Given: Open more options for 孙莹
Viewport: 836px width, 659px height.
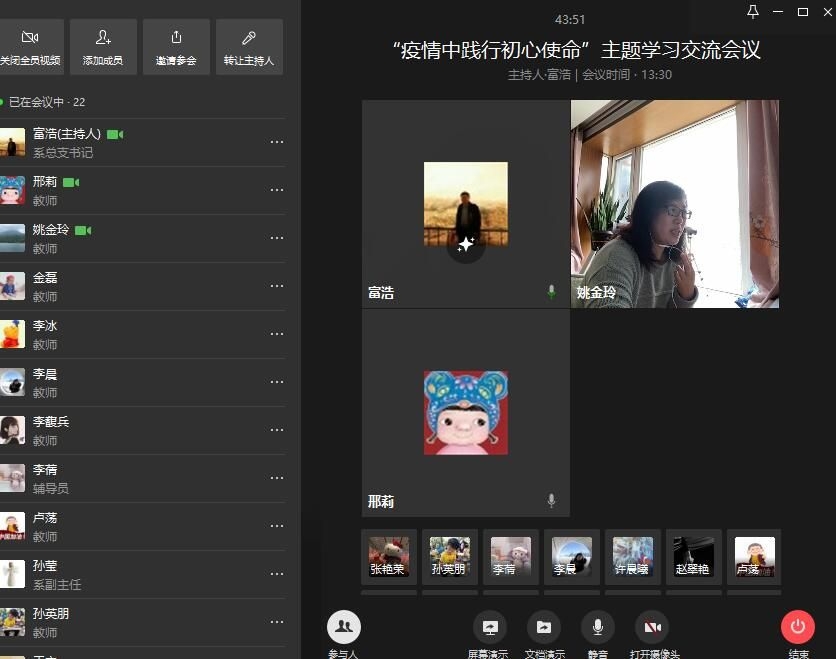Looking at the screenshot, I should click(277, 574).
